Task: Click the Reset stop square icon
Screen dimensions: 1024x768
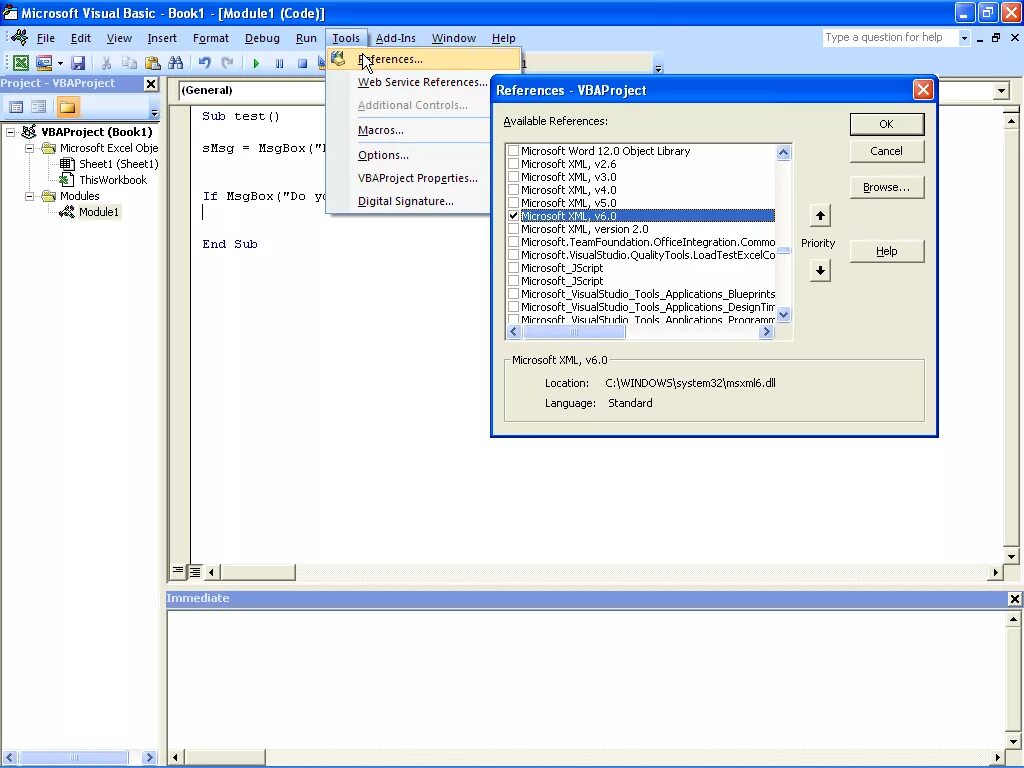Action: click(302, 63)
